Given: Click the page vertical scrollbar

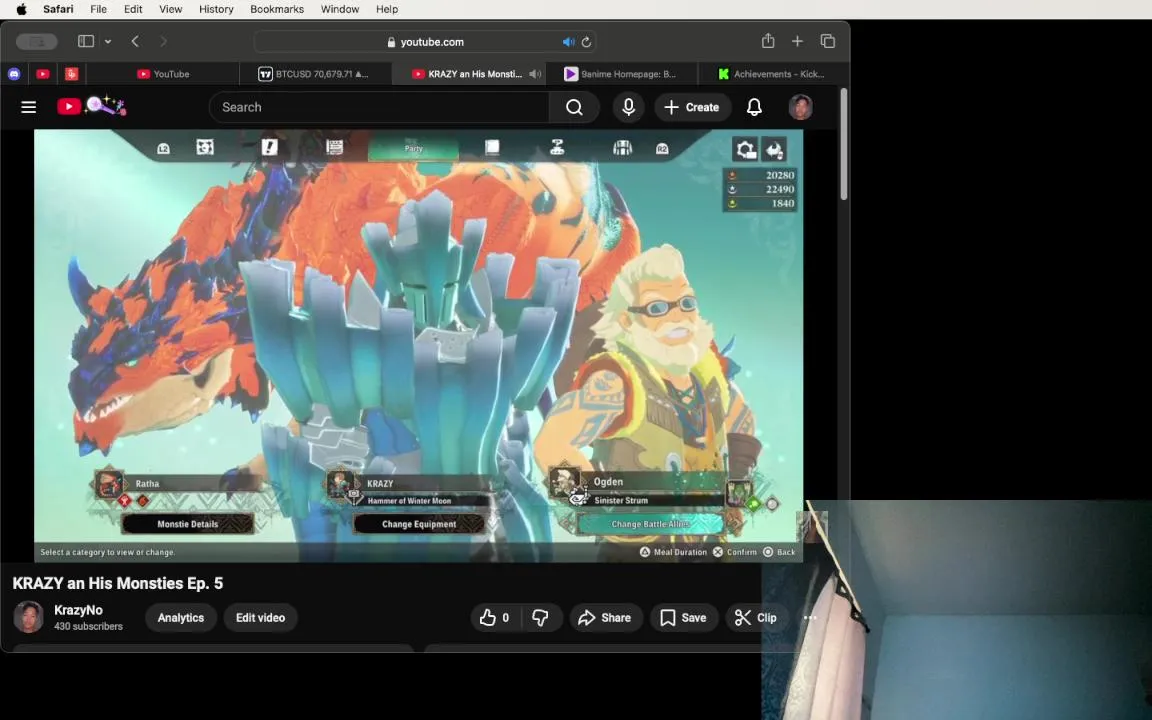Looking at the screenshot, I should click(x=843, y=144).
